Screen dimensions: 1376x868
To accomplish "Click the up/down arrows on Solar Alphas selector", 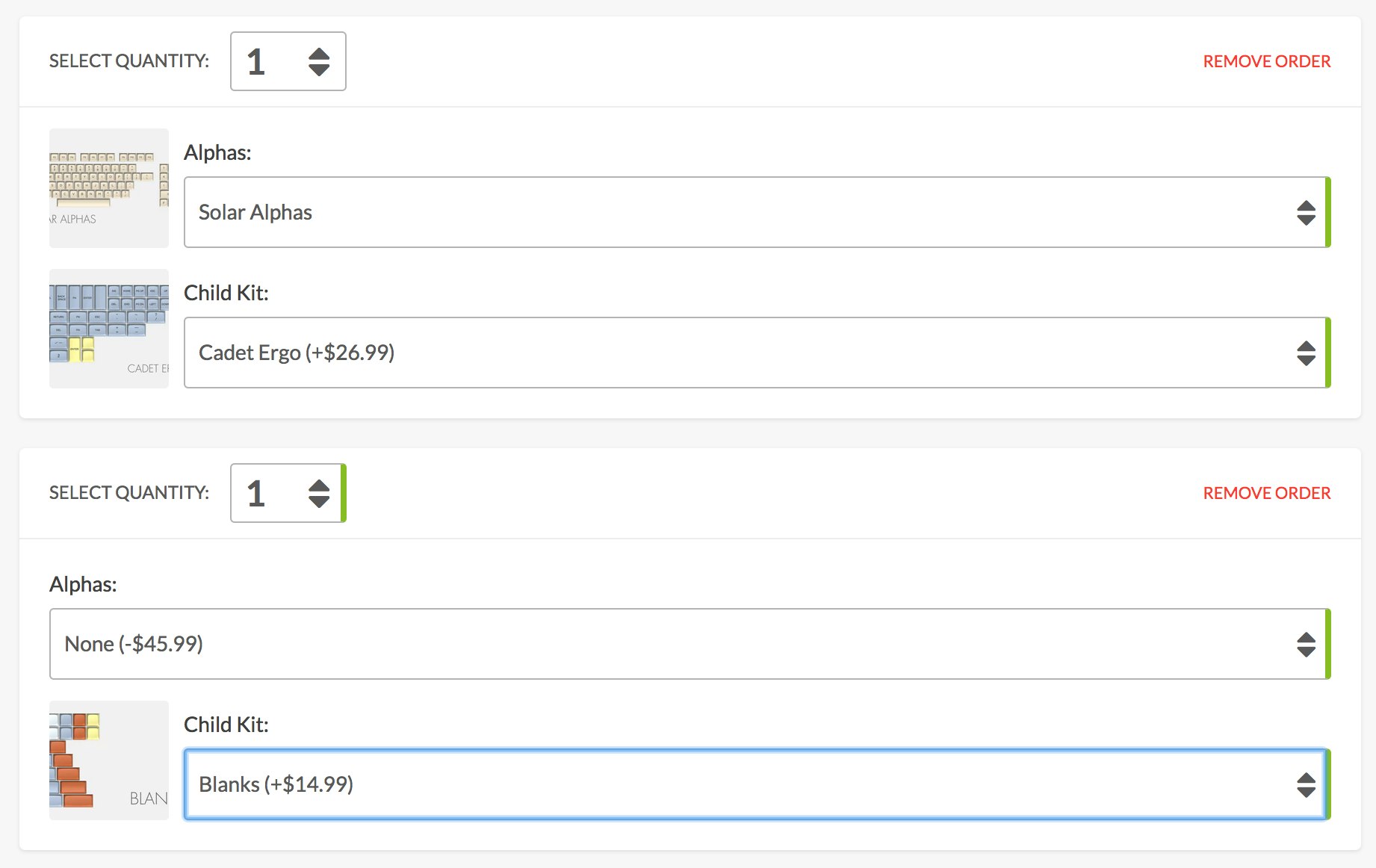I will [1306, 212].
